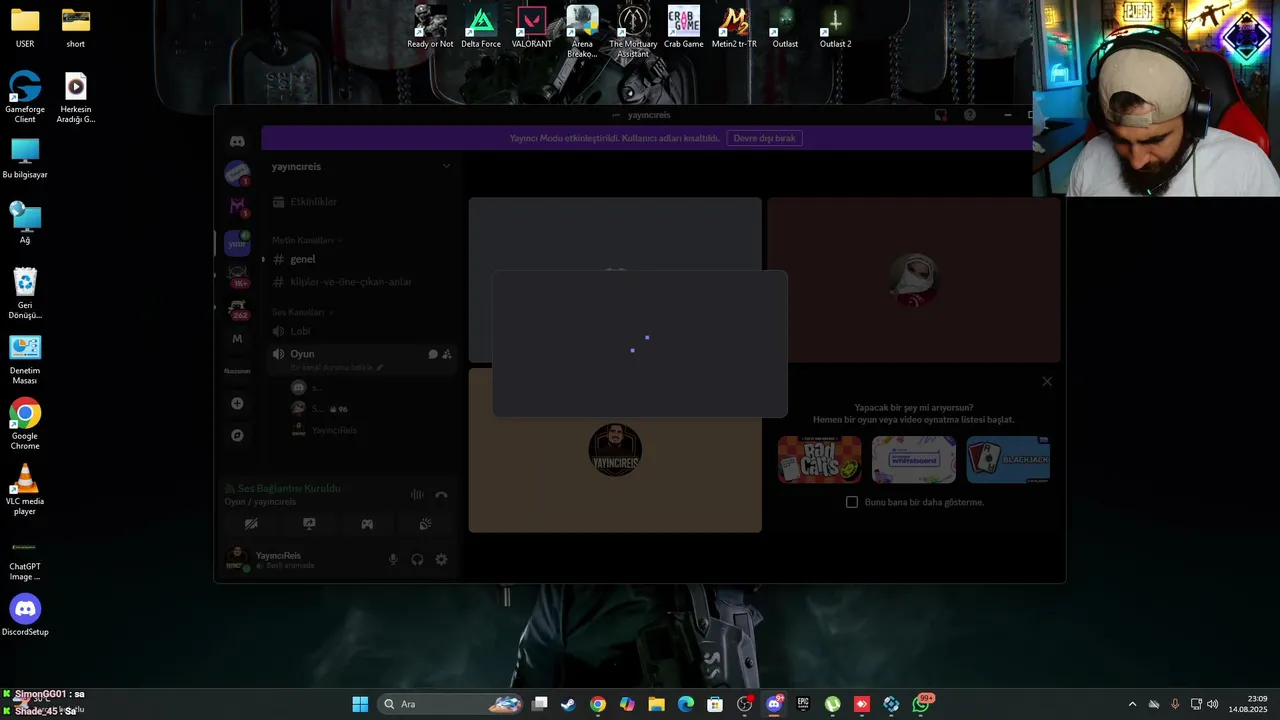1280x720 pixels.
Task: Open Discord inbox icon in title bar
Action: coord(941,115)
